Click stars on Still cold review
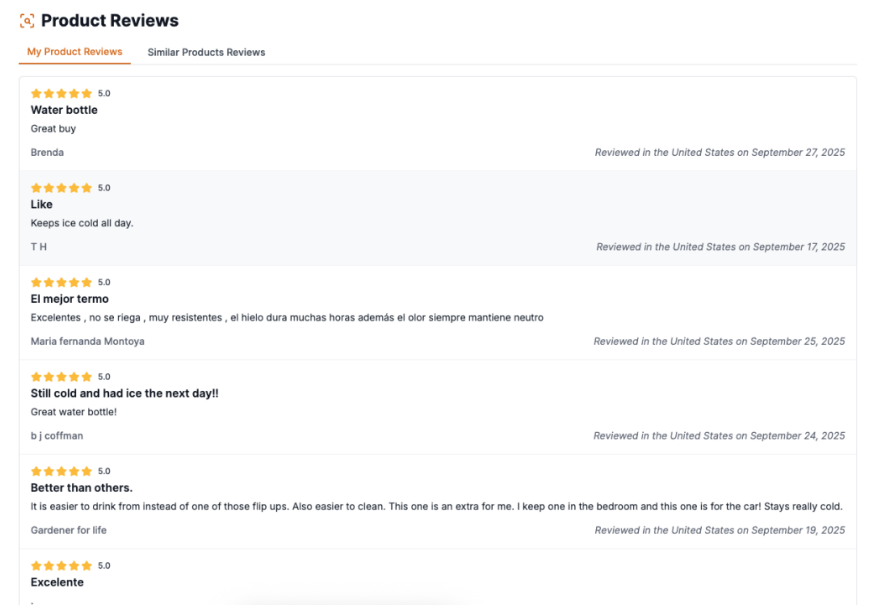The height and width of the screenshot is (612, 870). coord(61,377)
